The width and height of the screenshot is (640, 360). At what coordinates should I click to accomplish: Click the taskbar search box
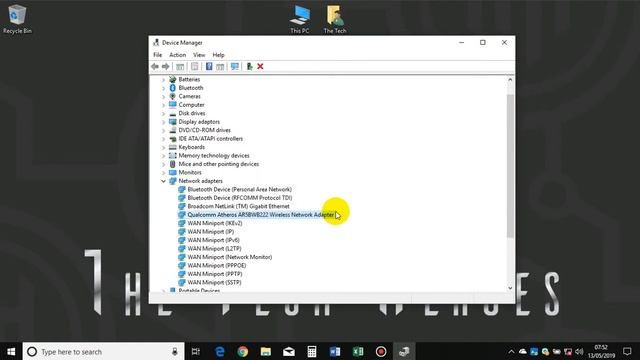tap(103, 351)
